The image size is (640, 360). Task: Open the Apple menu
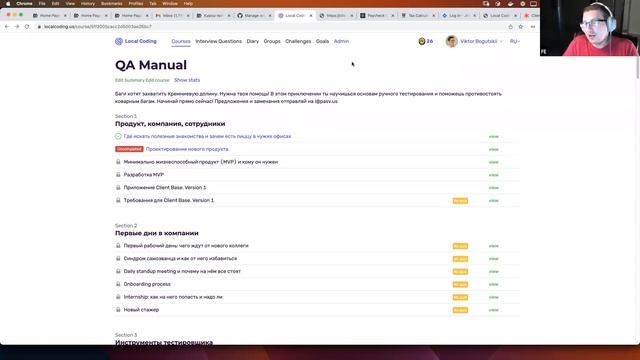(8, 4)
